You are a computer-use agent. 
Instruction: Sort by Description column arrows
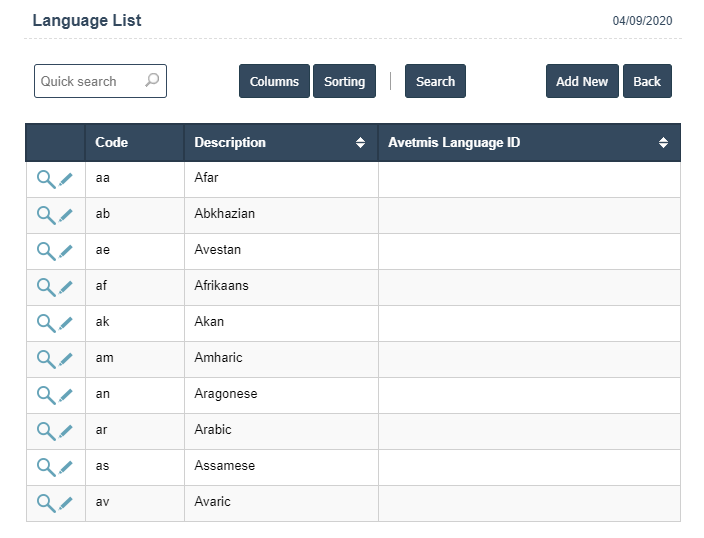click(361, 143)
